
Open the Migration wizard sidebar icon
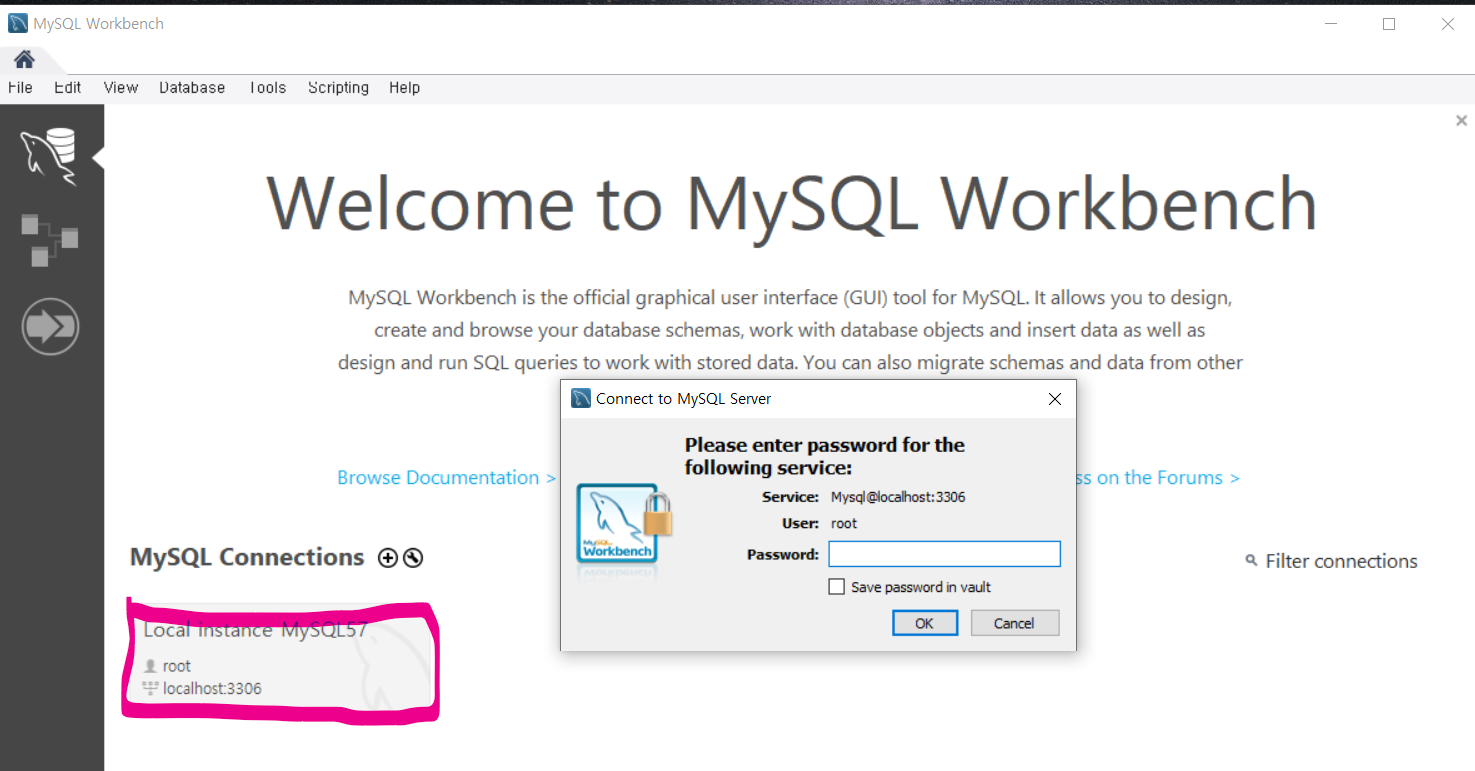point(50,326)
